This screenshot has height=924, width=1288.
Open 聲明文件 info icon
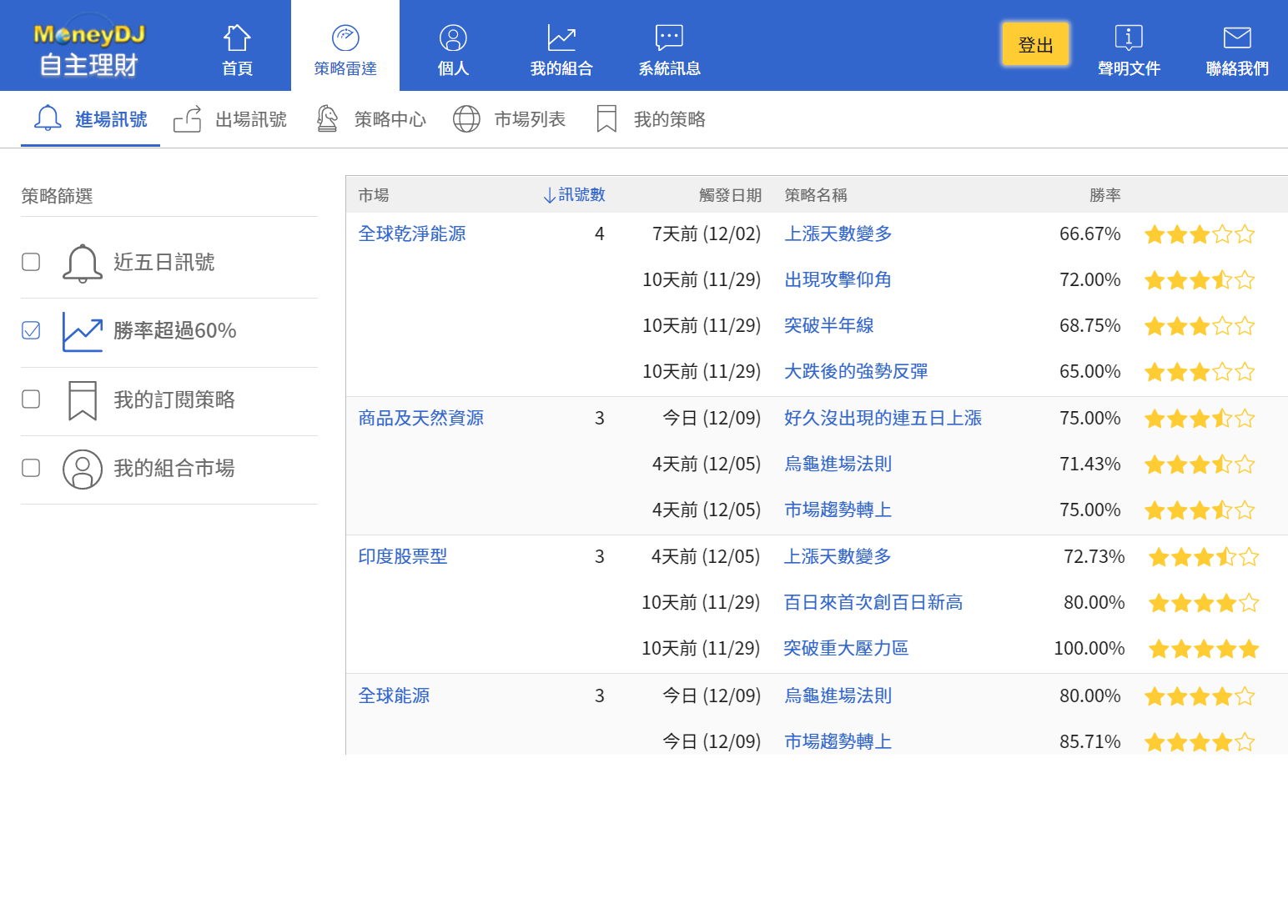(1129, 38)
